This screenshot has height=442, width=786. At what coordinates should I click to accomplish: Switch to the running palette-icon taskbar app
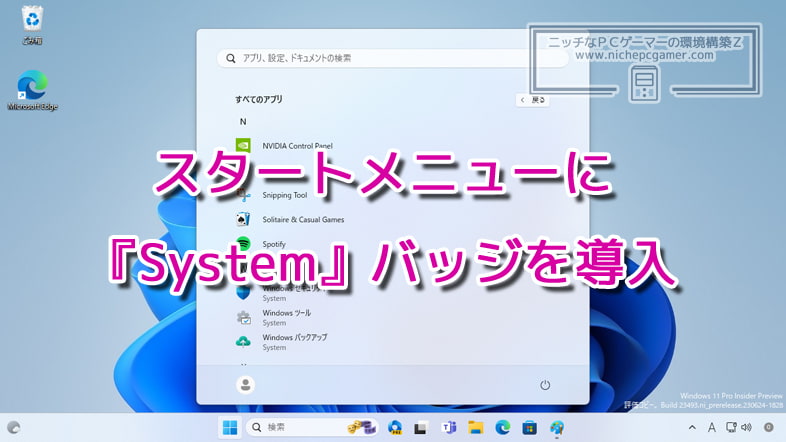(x=556, y=427)
